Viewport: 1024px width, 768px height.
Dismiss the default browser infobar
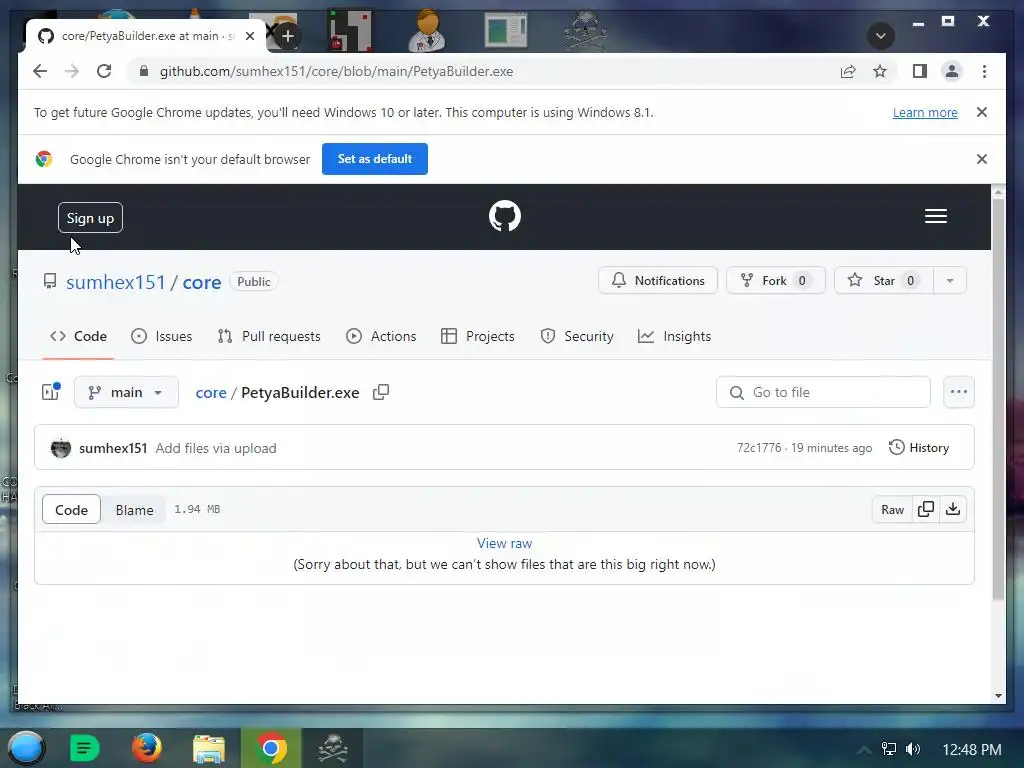[982, 159]
